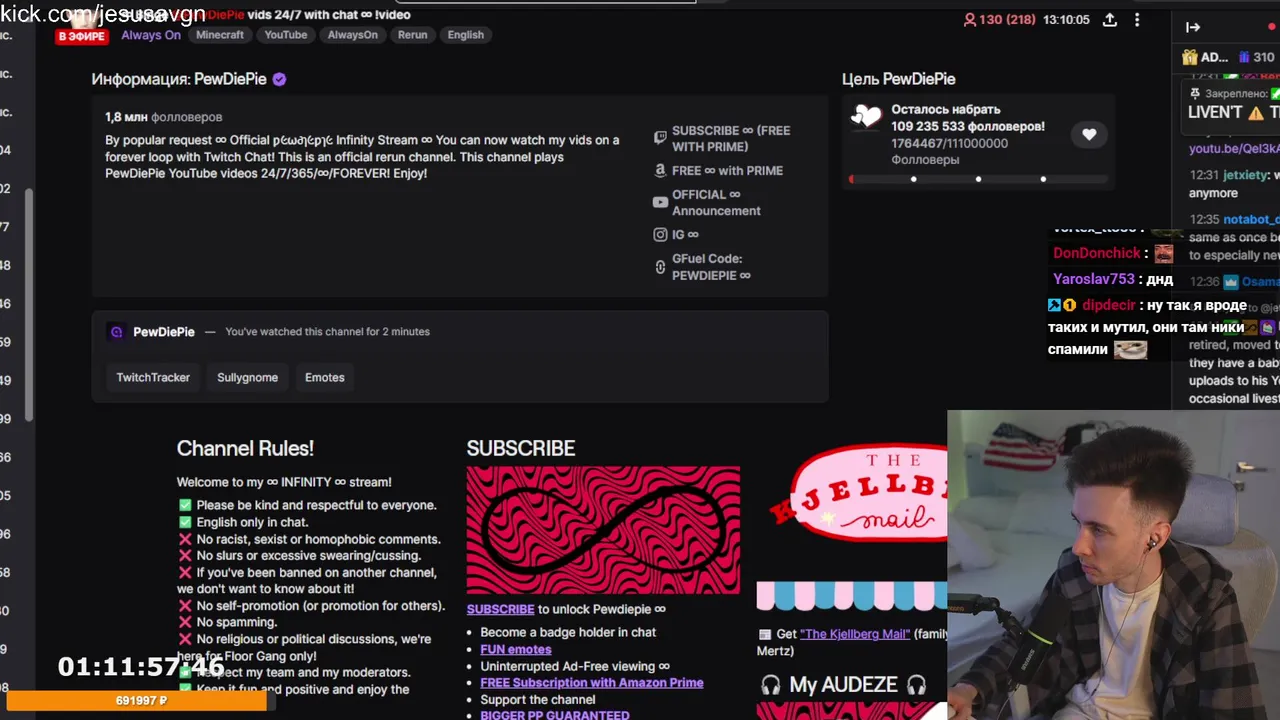Open the SUBSCRIBE link under banner
This screenshot has height=720, width=1280.
pyautogui.click(x=500, y=609)
